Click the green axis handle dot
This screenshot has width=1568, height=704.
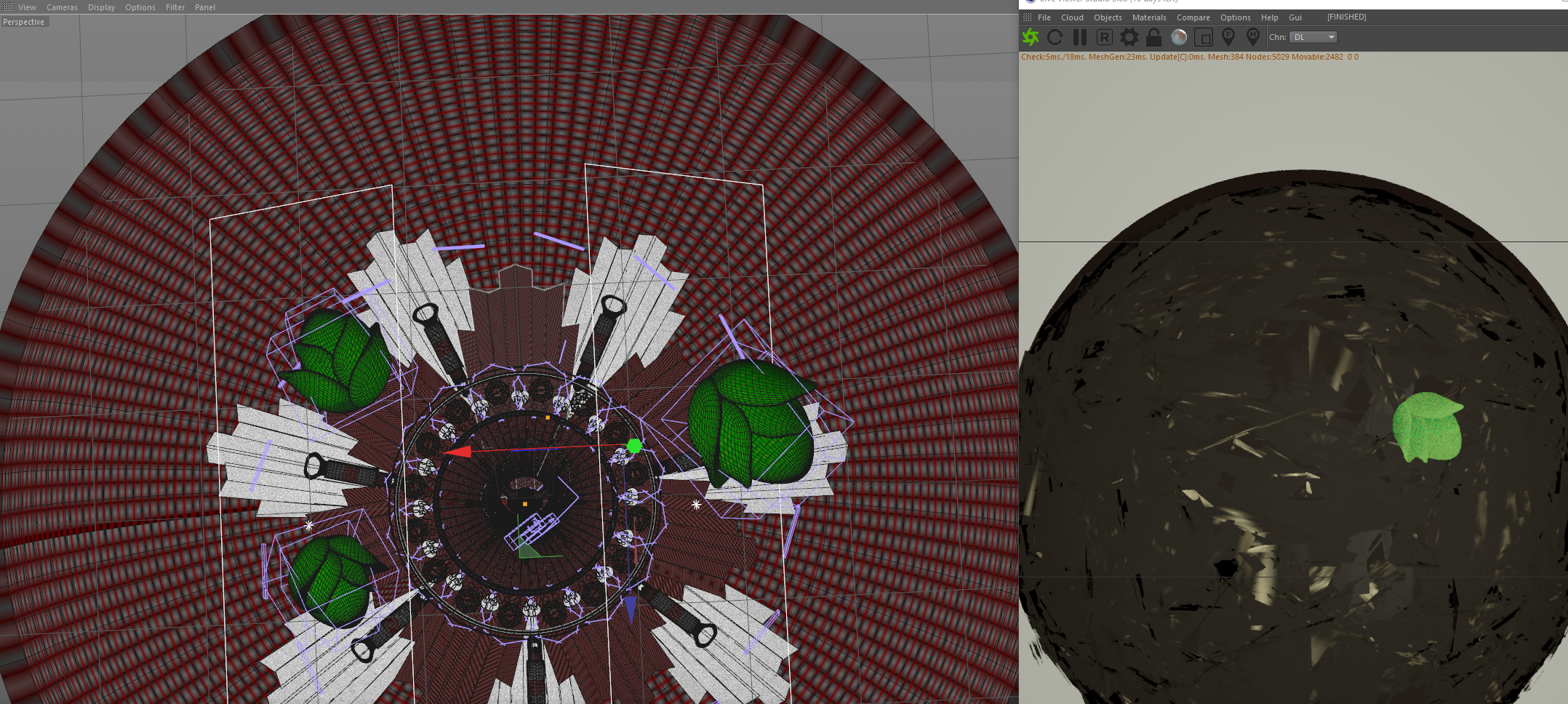point(634,446)
